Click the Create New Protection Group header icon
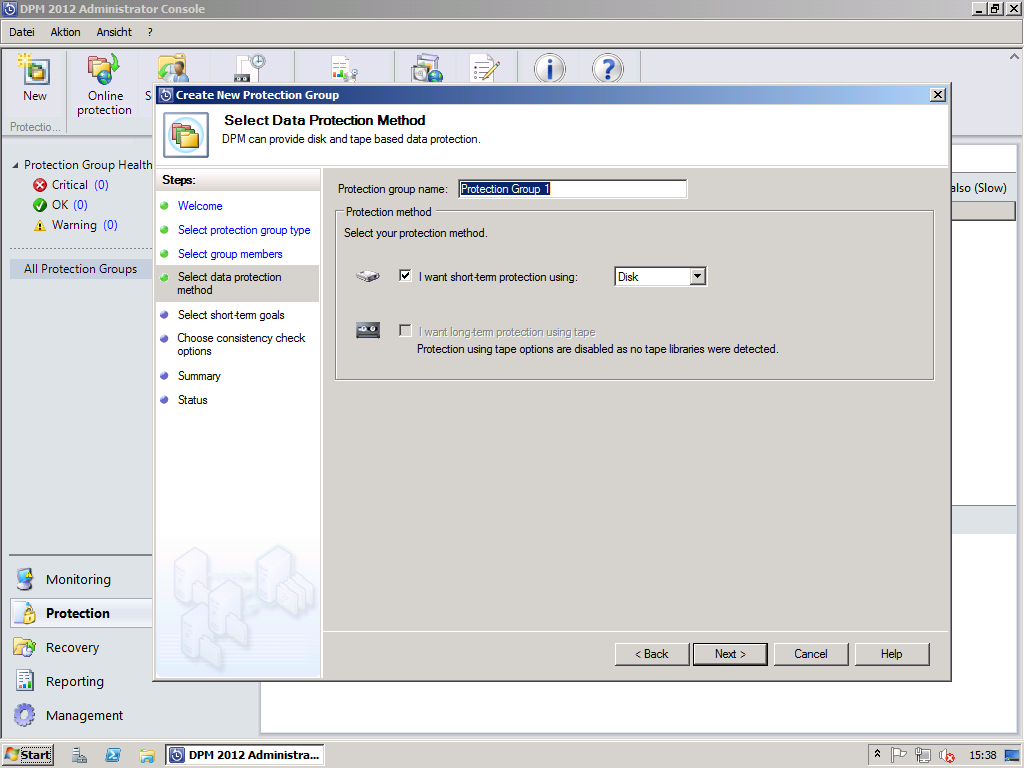1024x768 pixels. (186, 135)
